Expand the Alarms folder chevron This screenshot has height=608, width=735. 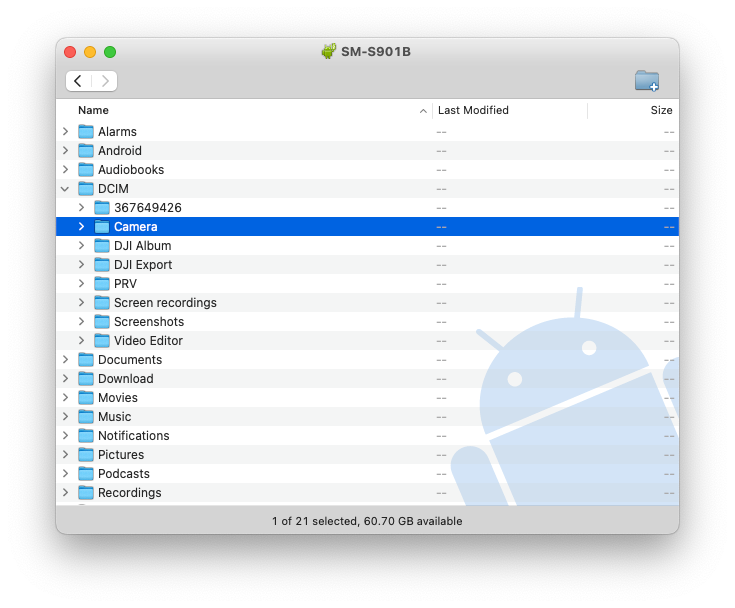point(66,132)
